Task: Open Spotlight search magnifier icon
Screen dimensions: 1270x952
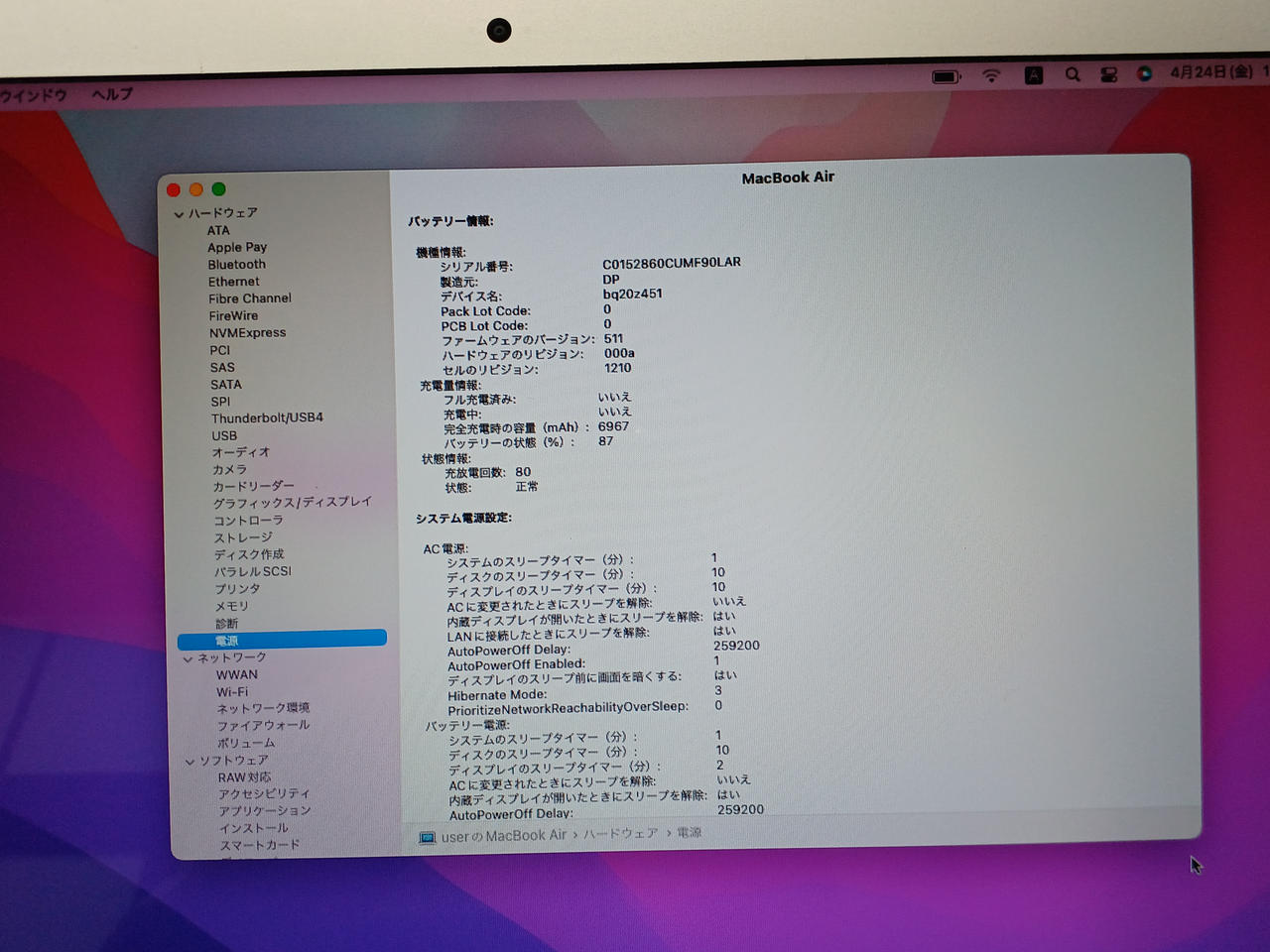Action: coord(1073,74)
